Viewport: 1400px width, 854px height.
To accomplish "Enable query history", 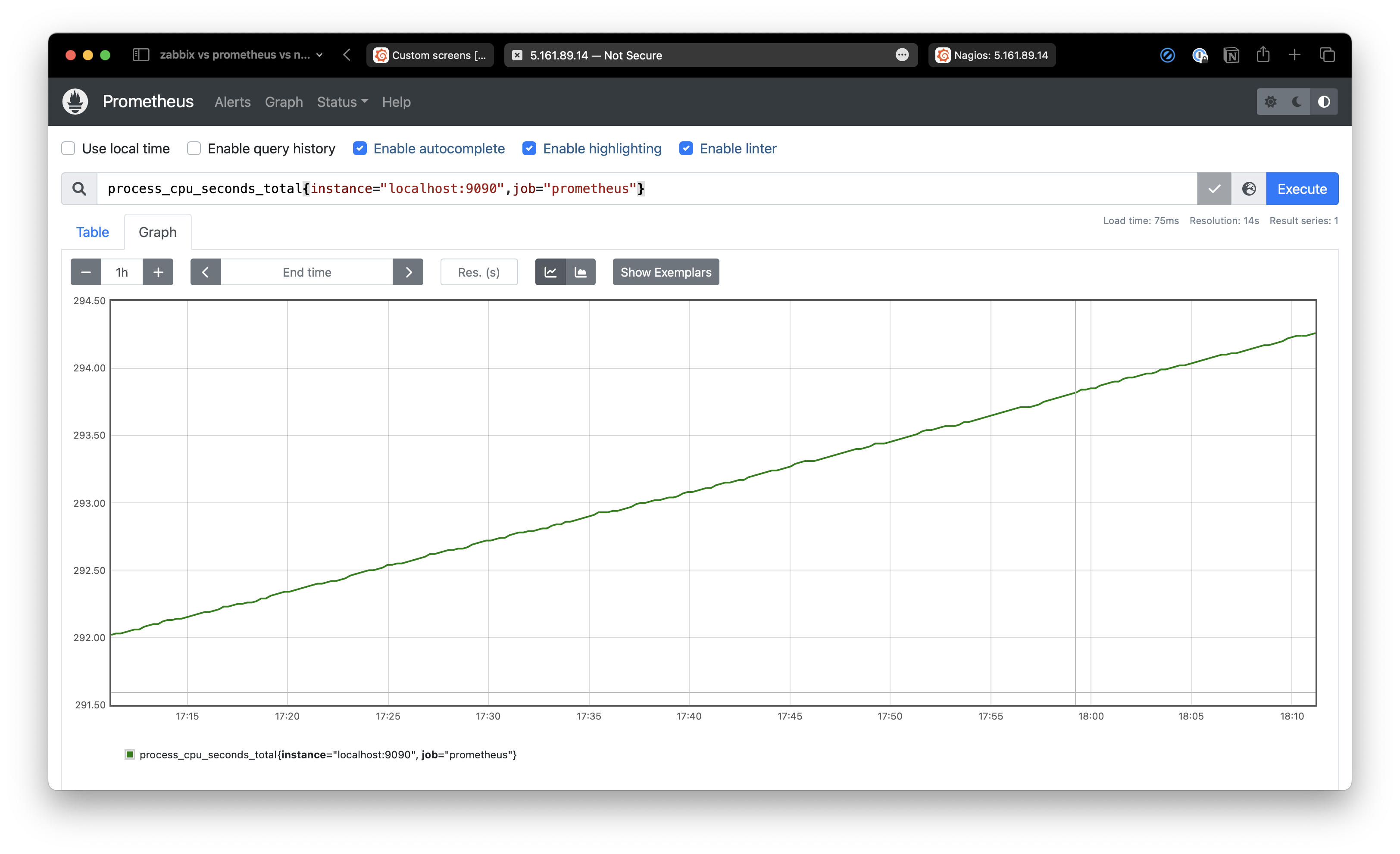I will (x=194, y=148).
